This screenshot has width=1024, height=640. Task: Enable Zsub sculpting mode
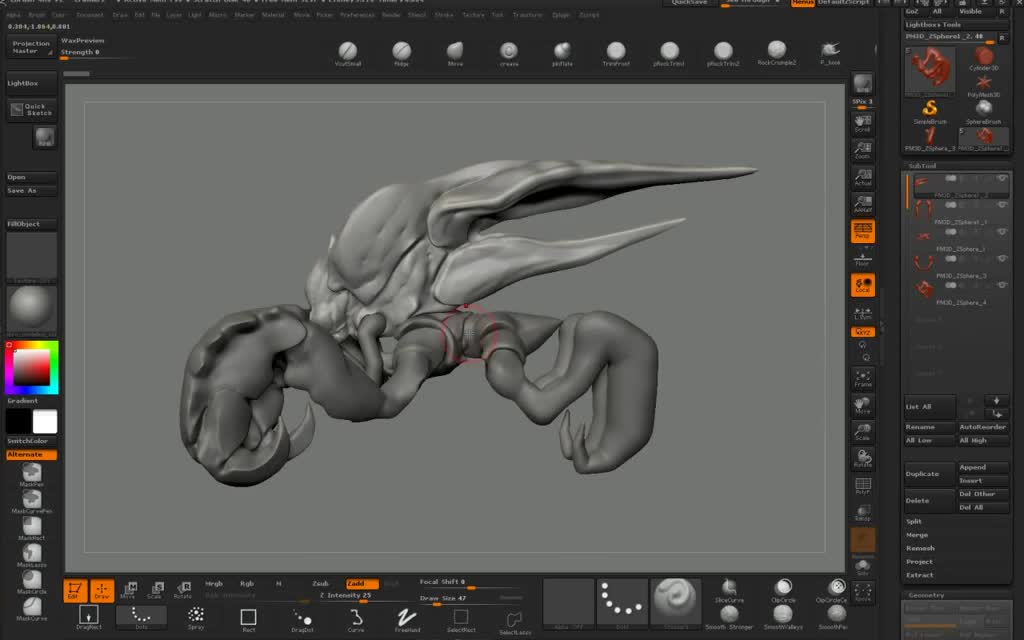coord(320,583)
